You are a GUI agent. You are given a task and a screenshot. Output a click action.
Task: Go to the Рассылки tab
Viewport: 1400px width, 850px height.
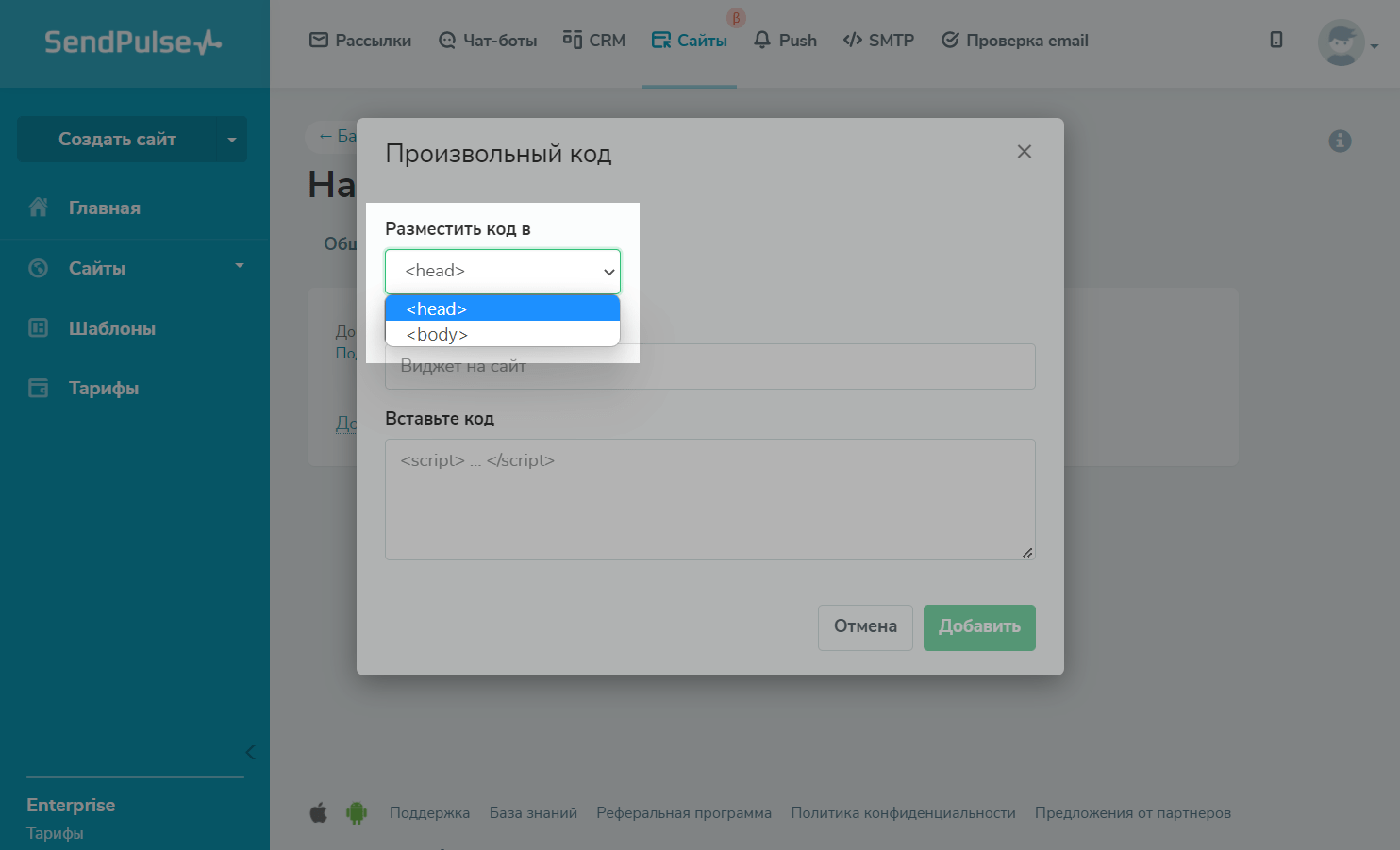(360, 41)
